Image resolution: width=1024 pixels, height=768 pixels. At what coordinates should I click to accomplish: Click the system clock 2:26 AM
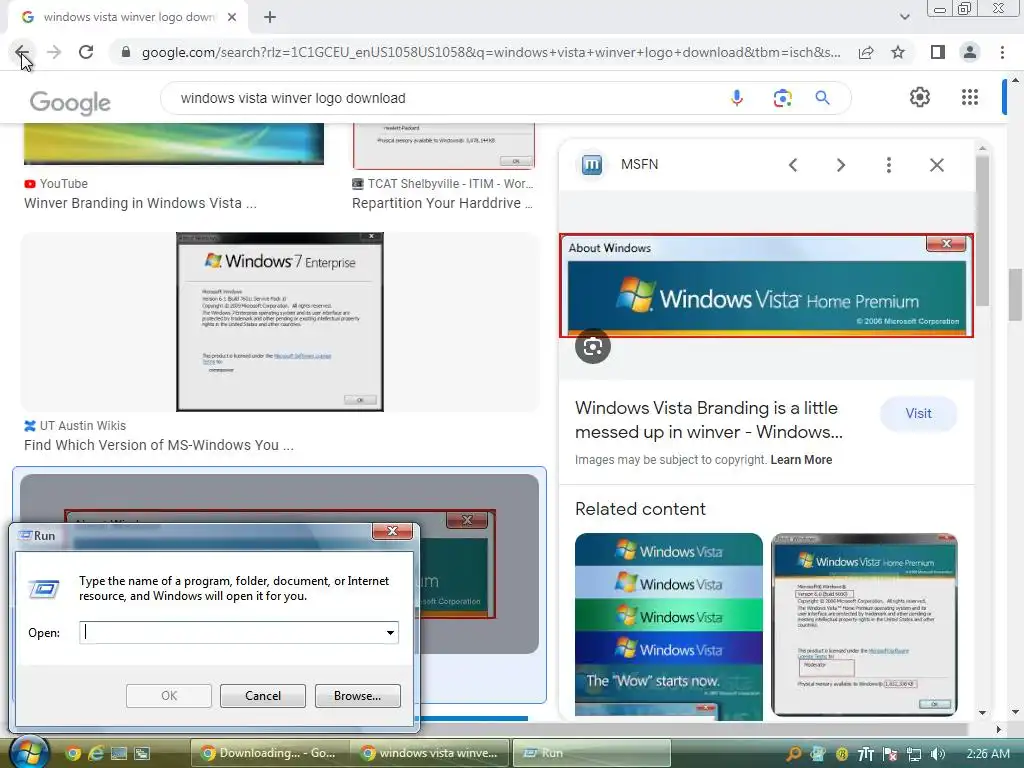point(987,754)
